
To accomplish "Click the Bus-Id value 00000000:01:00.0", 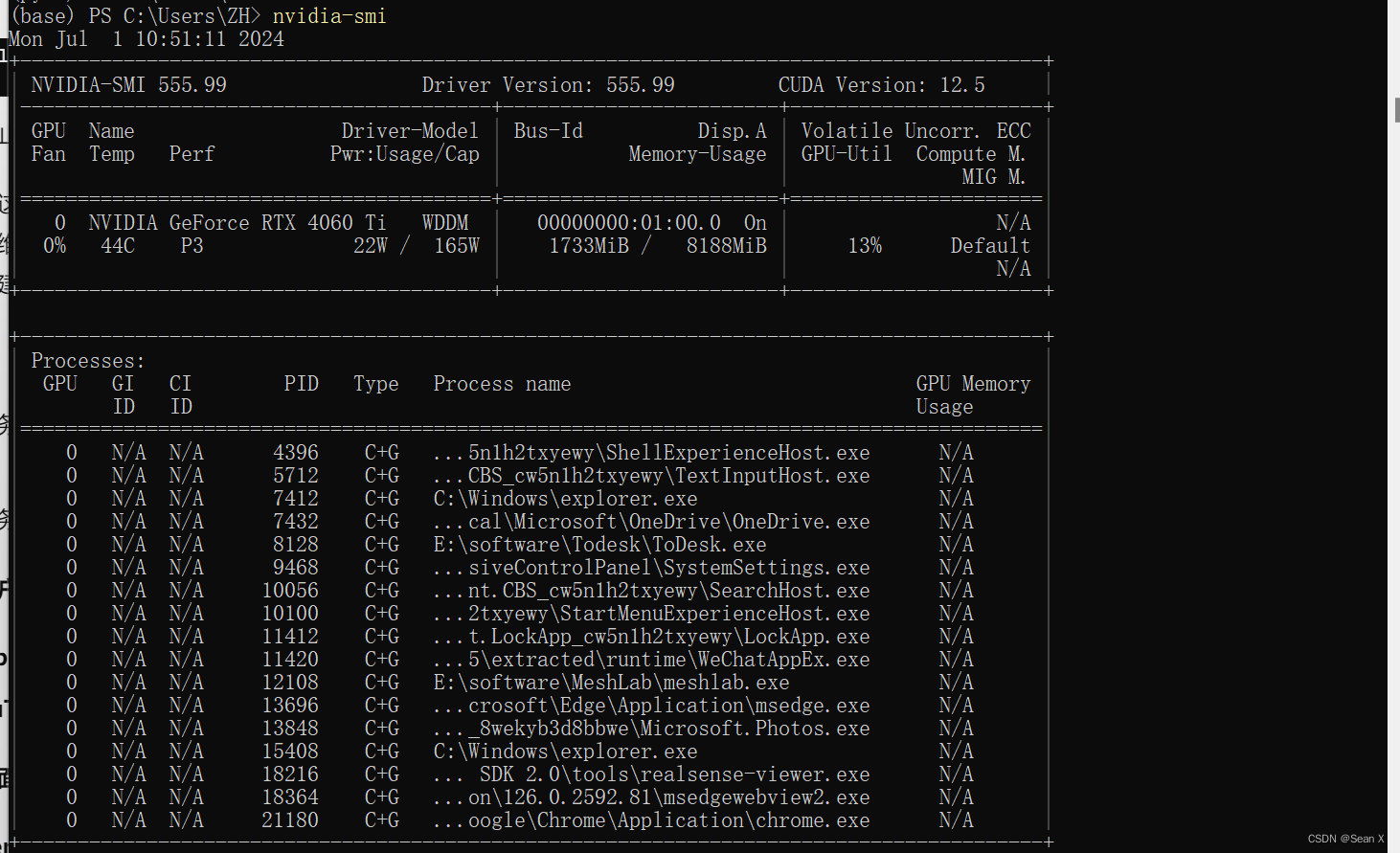I will click(x=629, y=223).
